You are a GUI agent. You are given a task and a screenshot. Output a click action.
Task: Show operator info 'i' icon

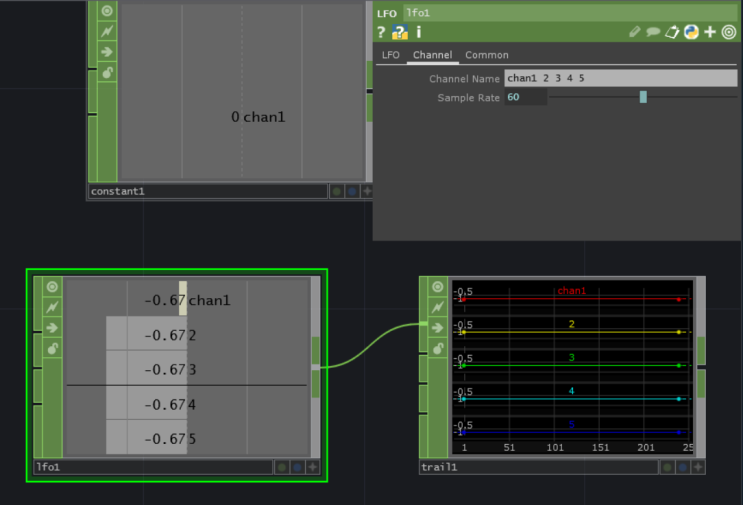(x=418, y=32)
